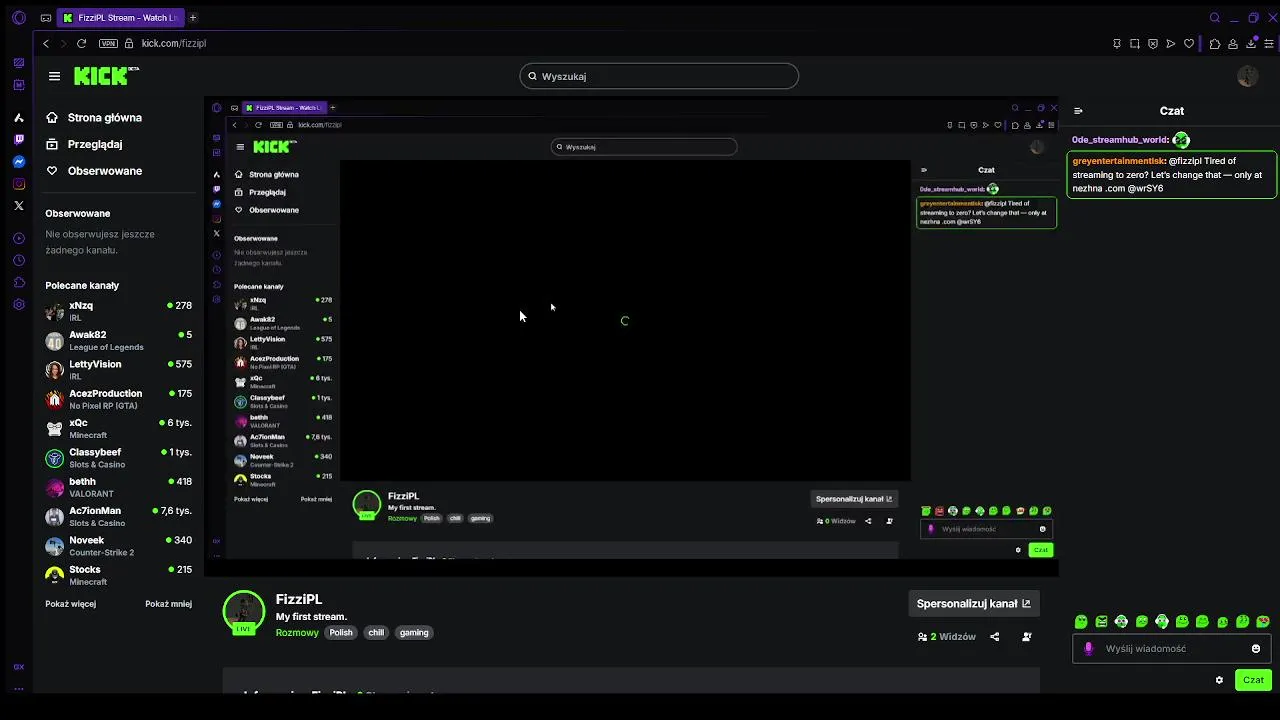Click username greyentertainmentisk in chat
The width and height of the screenshot is (1280, 720).
[x=1118, y=161]
